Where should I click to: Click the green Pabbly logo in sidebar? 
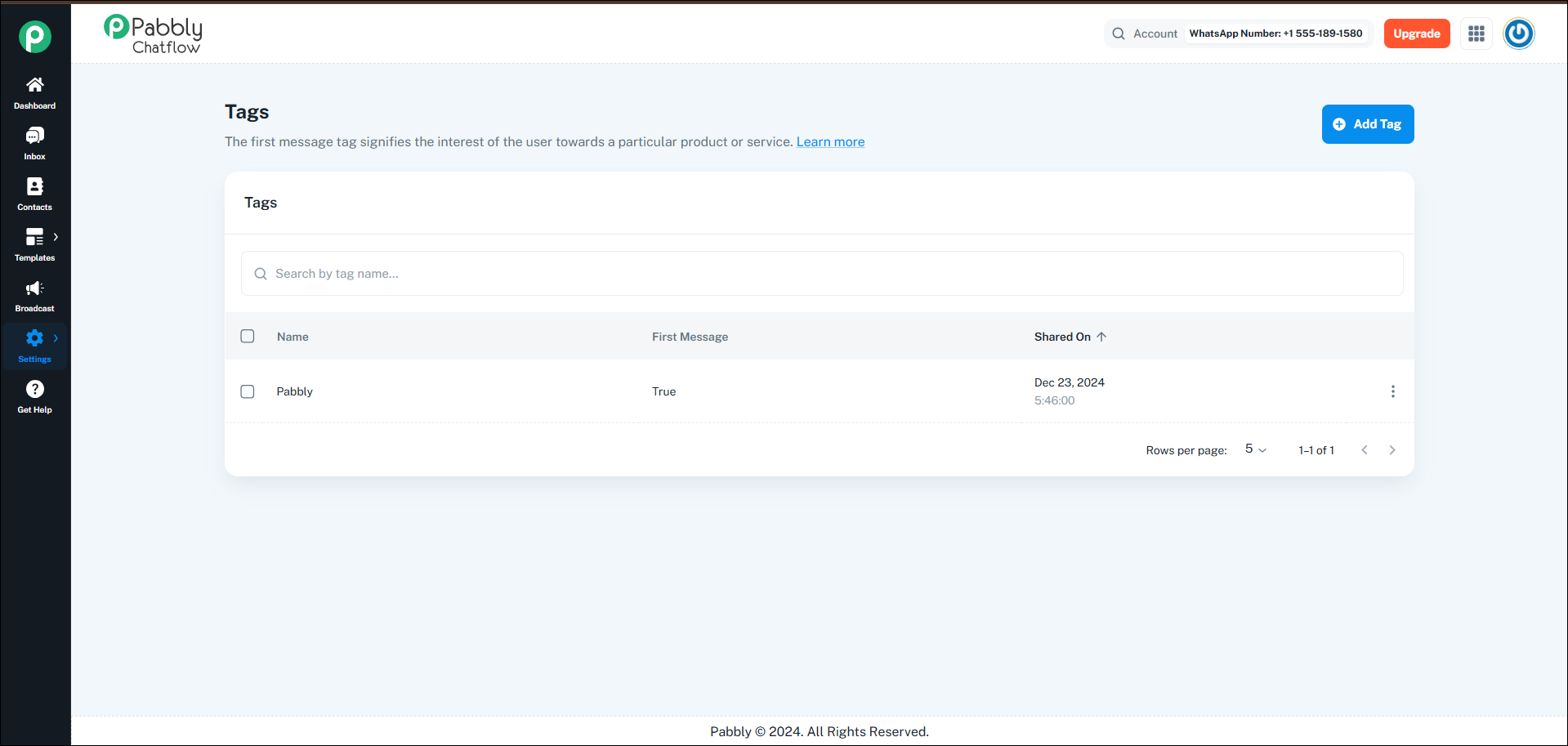click(x=35, y=37)
